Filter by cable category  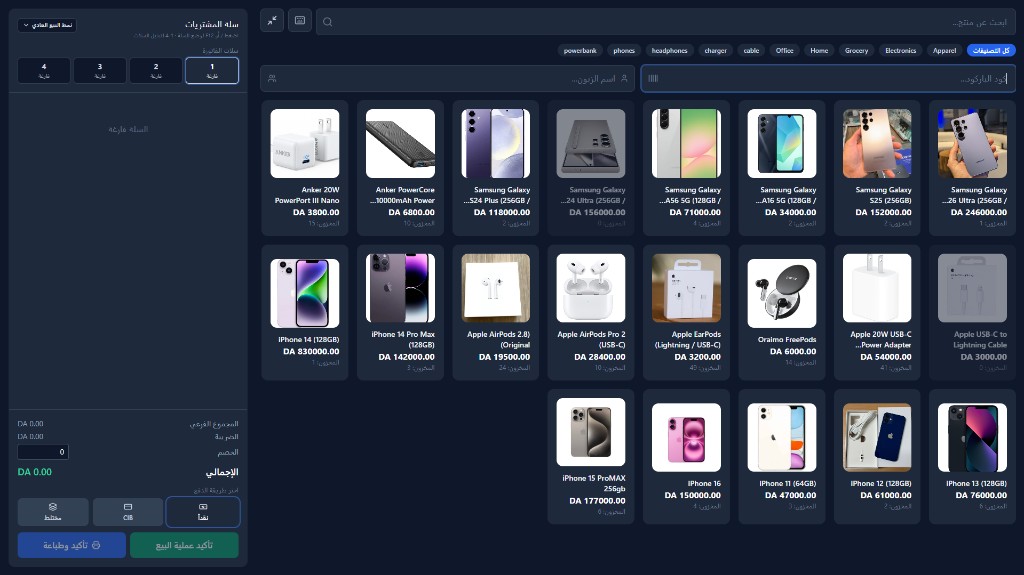[x=751, y=50]
